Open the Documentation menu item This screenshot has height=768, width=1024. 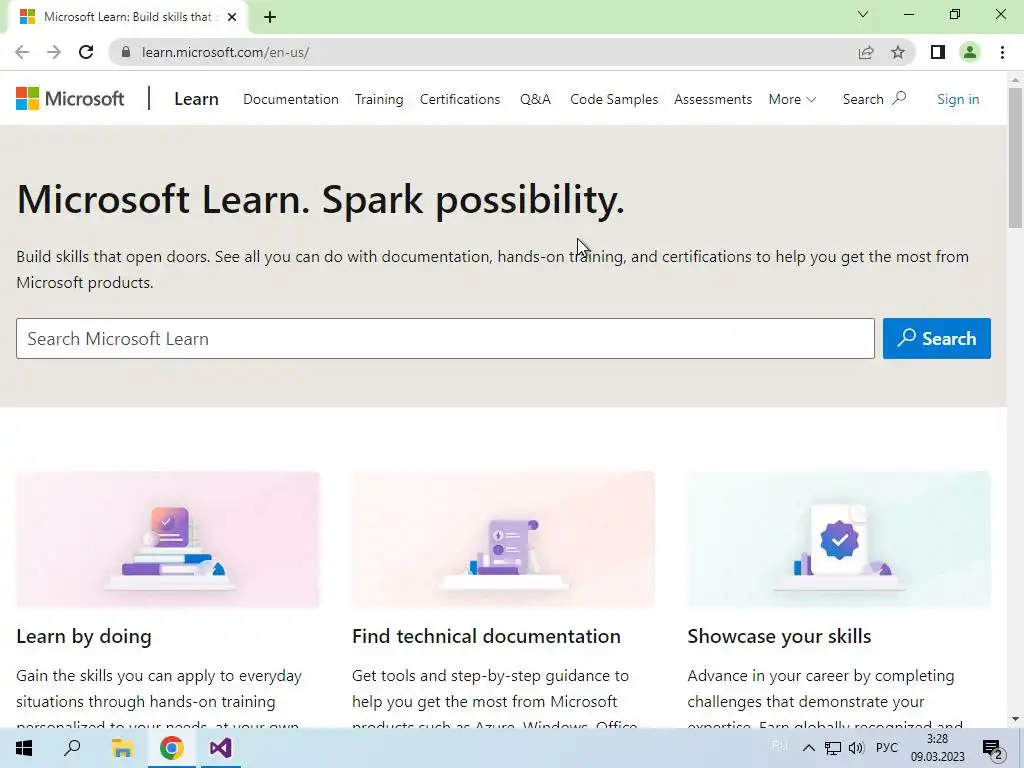[291, 99]
